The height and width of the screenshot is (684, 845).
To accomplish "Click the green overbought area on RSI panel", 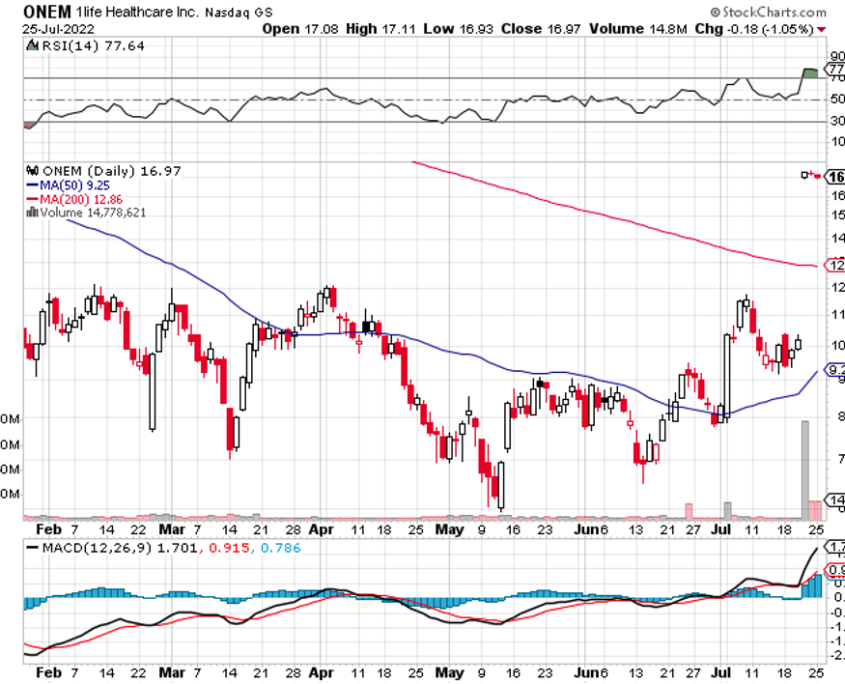I will [810, 73].
